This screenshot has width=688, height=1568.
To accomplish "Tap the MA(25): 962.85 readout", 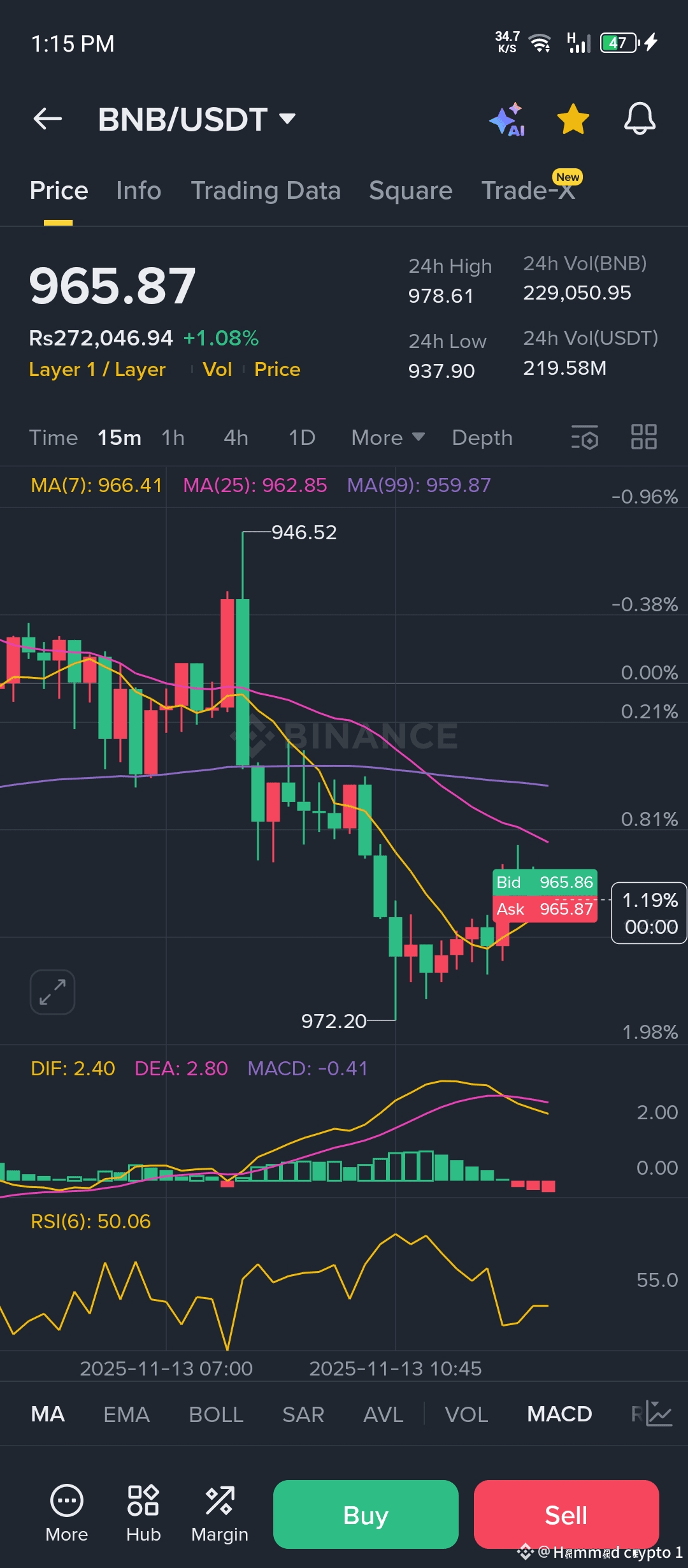I will point(255,486).
